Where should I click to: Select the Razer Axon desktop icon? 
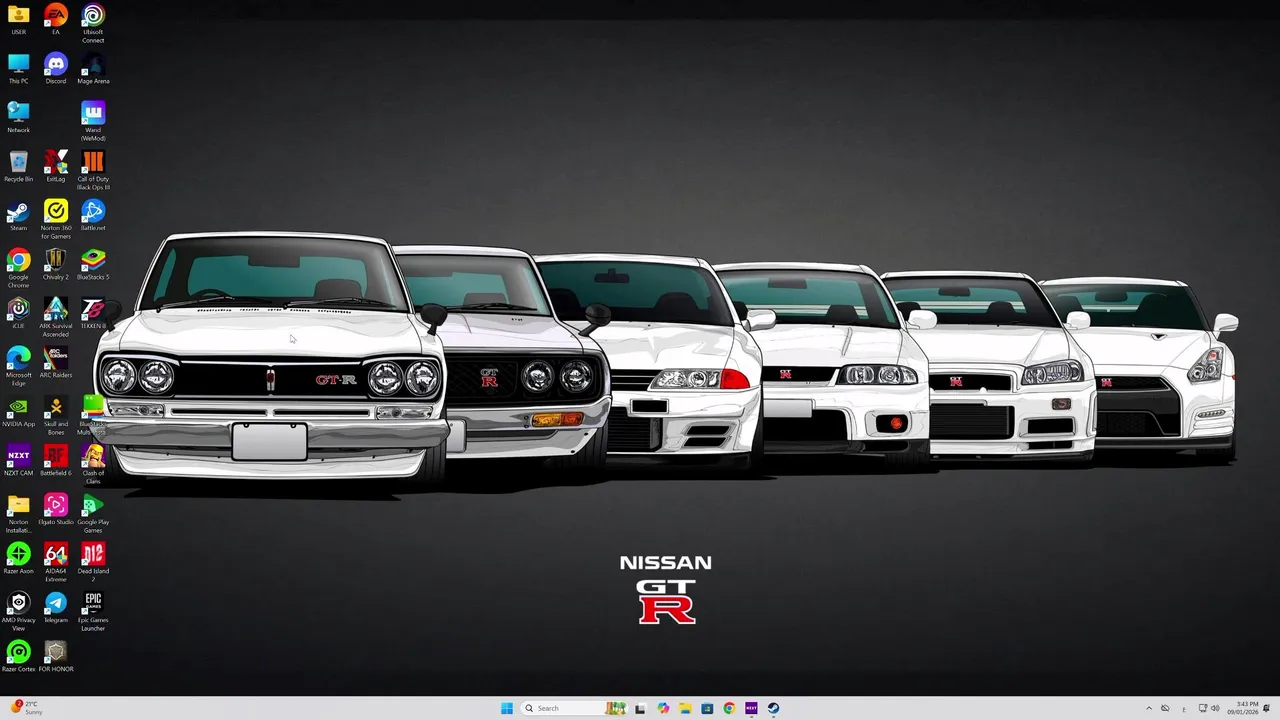tap(18, 559)
